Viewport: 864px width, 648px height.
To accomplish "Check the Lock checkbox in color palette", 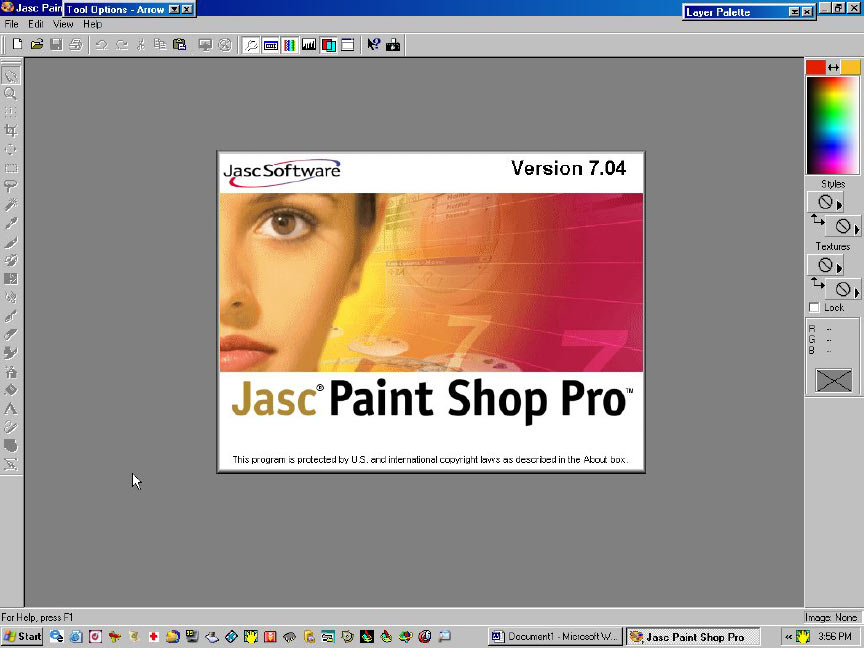I will pyautogui.click(x=814, y=307).
